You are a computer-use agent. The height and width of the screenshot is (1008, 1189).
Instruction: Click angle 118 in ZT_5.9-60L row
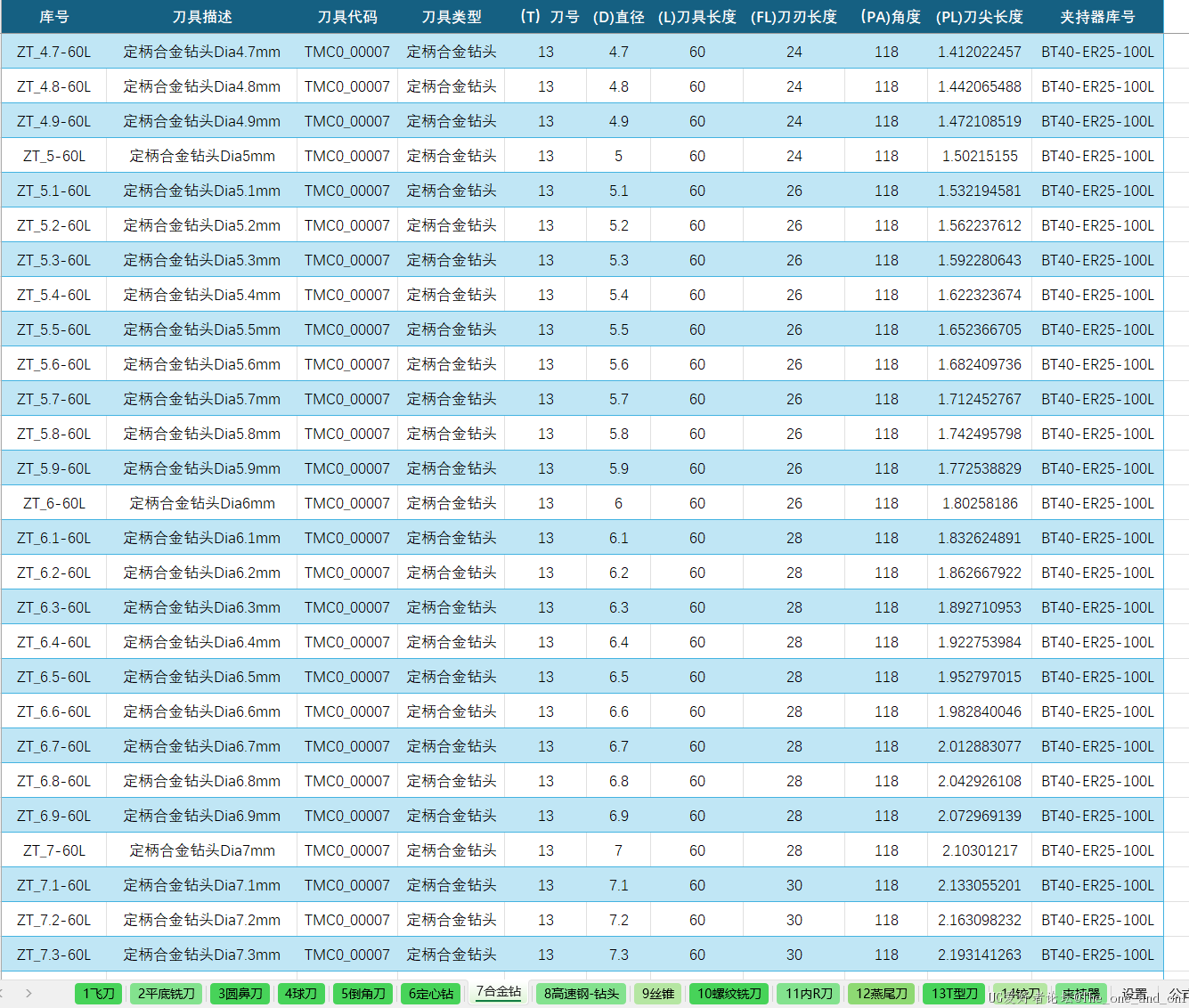pyautogui.click(x=887, y=468)
